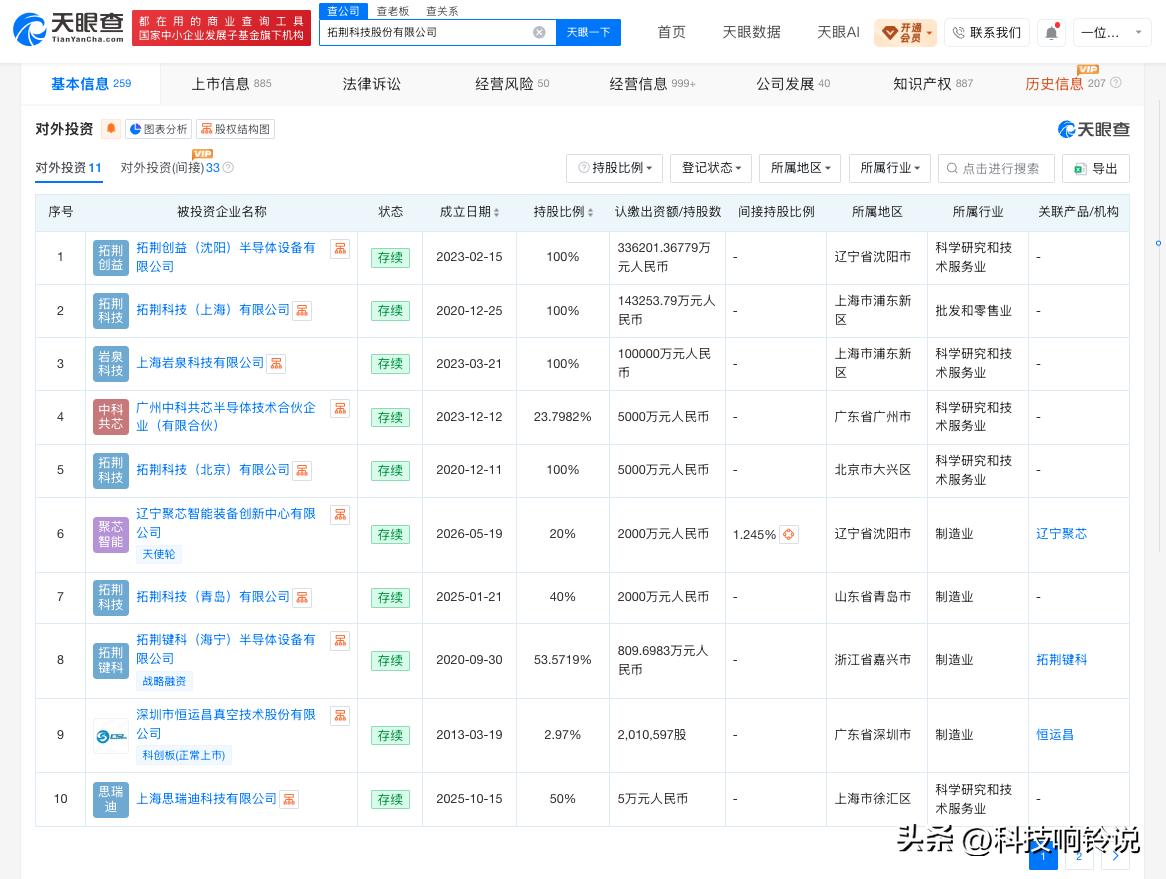The height and width of the screenshot is (879, 1166).
Task: Switch to 历史信息 tab
Action: click(x=1065, y=84)
